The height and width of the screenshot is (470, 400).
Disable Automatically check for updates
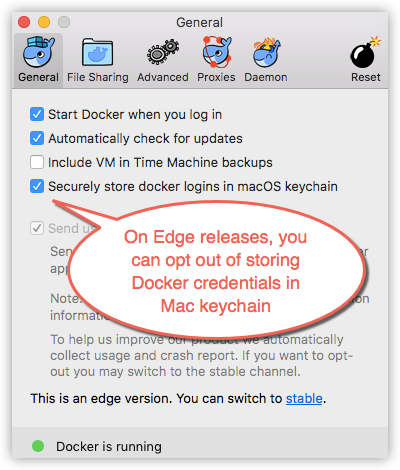pyautogui.click(x=37, y=138)
